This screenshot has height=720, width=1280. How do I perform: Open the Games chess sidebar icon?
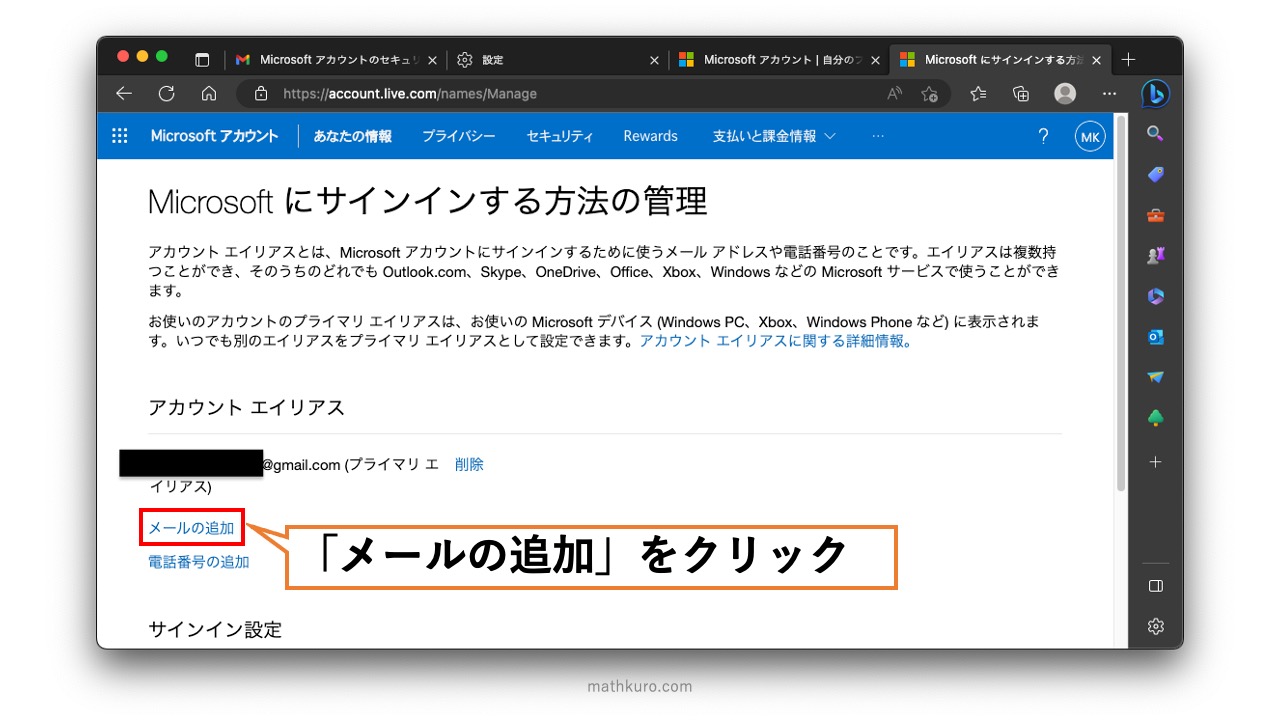pos(1155,256)
